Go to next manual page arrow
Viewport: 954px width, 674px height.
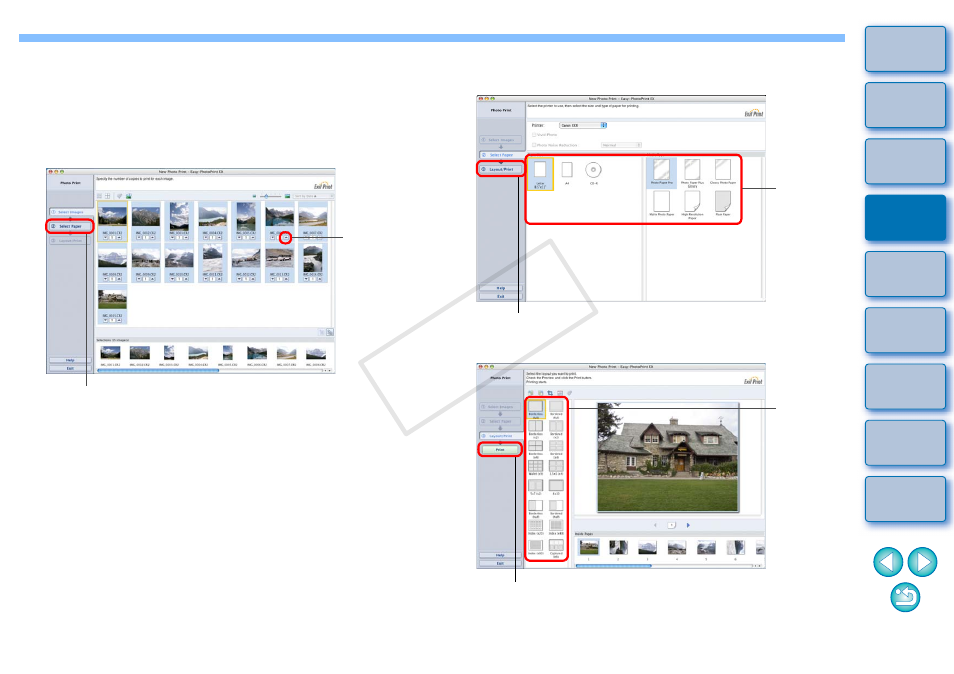922,562
